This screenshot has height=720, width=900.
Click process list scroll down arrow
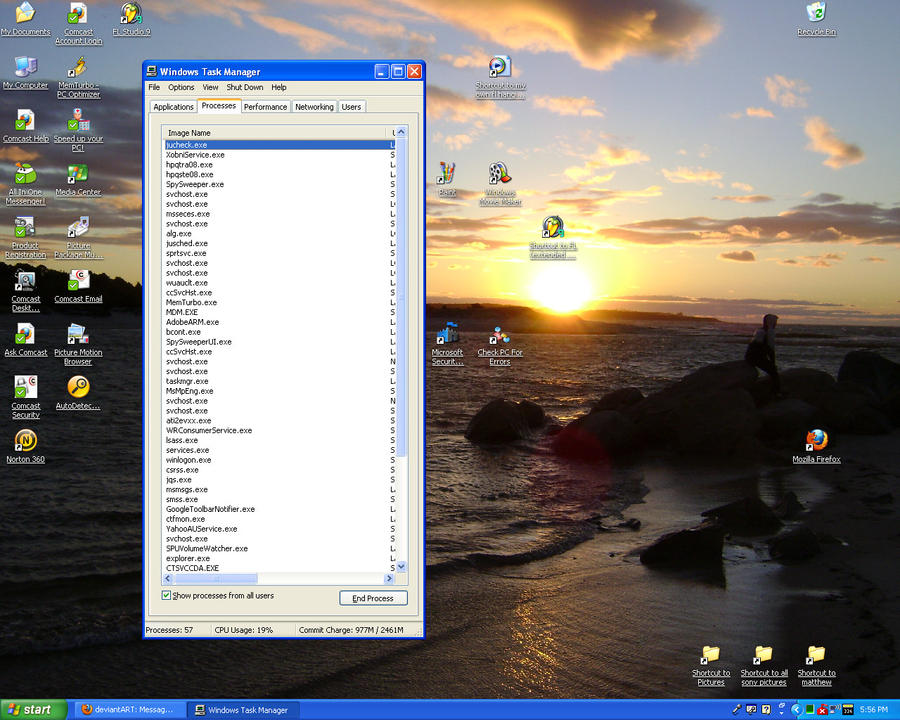tap(401, 567)
